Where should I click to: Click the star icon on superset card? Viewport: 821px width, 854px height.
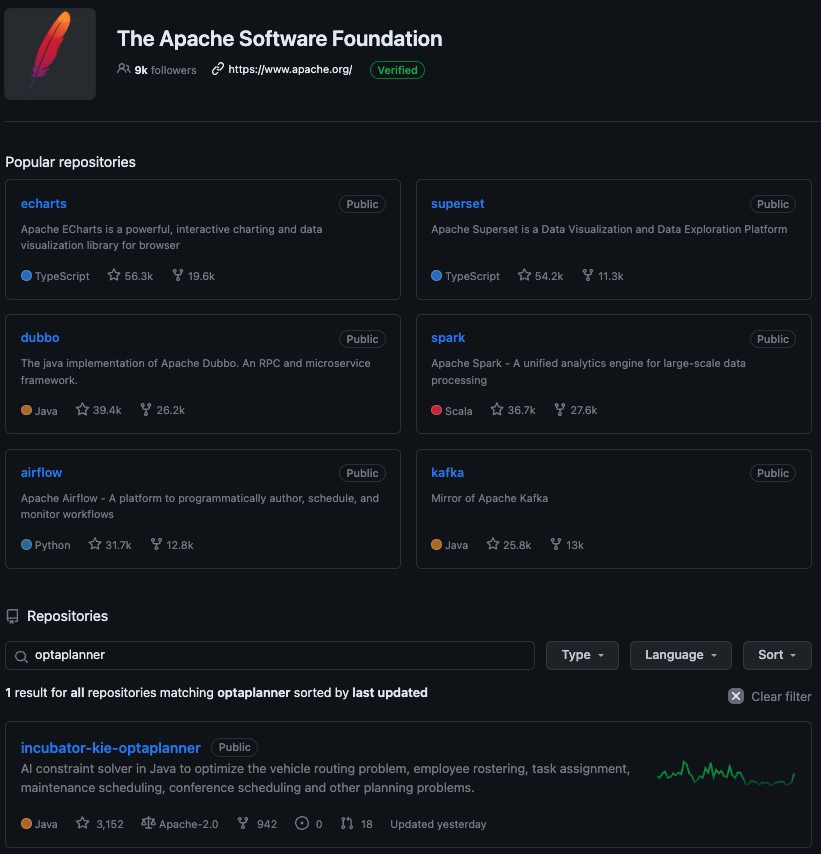pos(524,275)
